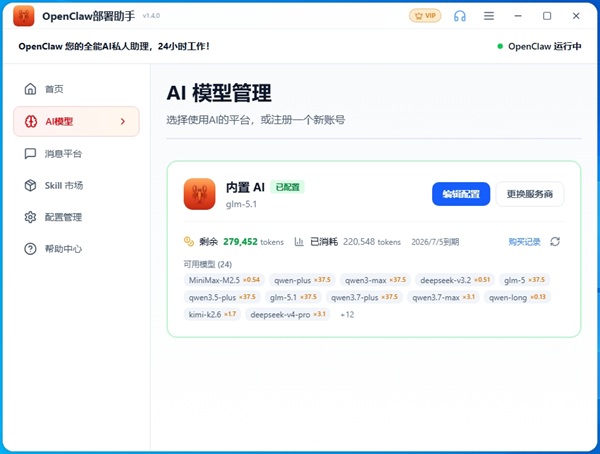The image size is (600, 454).
Task: Maximize the OpenClaw window
Action: click(x=547, y=16)
